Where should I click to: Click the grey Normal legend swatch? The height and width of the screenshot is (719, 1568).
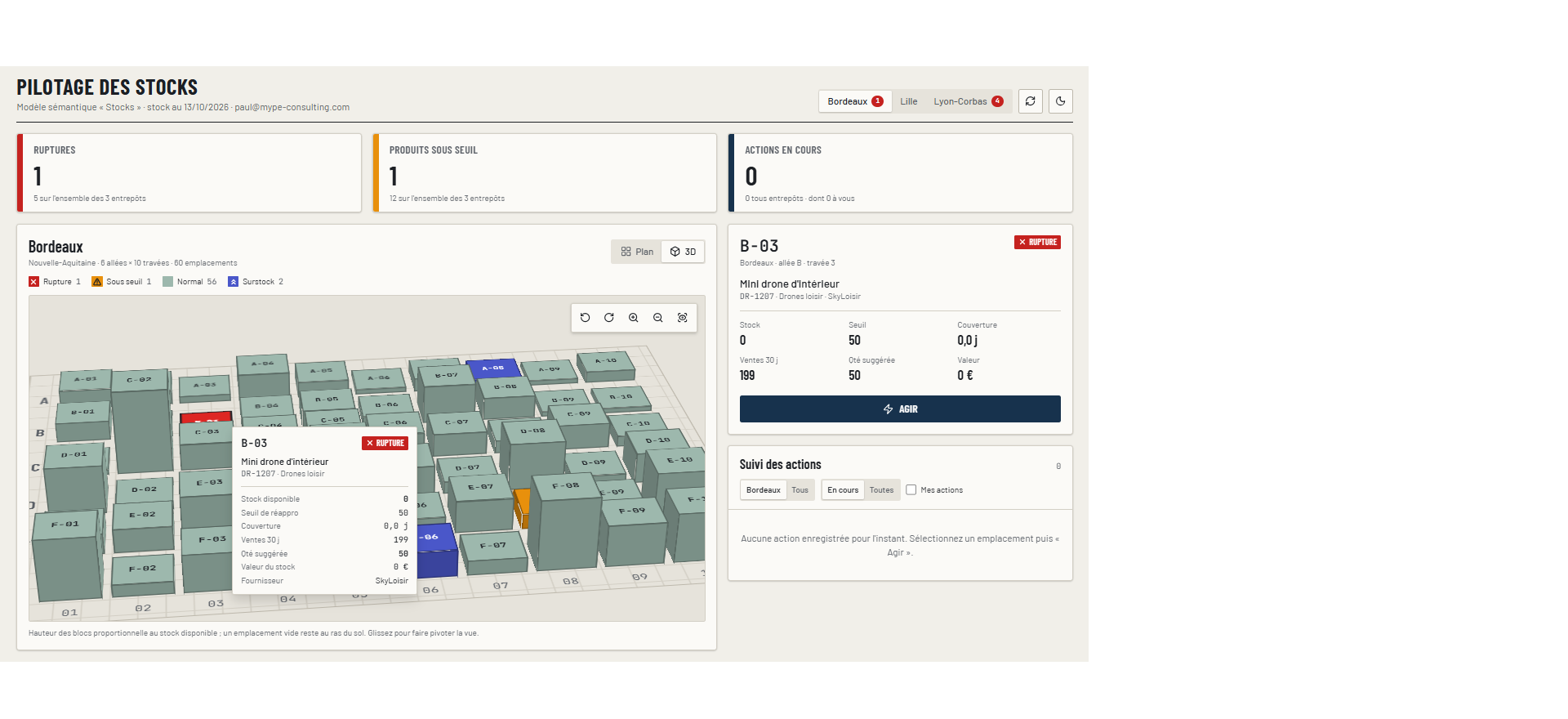[x=167, y=282]
